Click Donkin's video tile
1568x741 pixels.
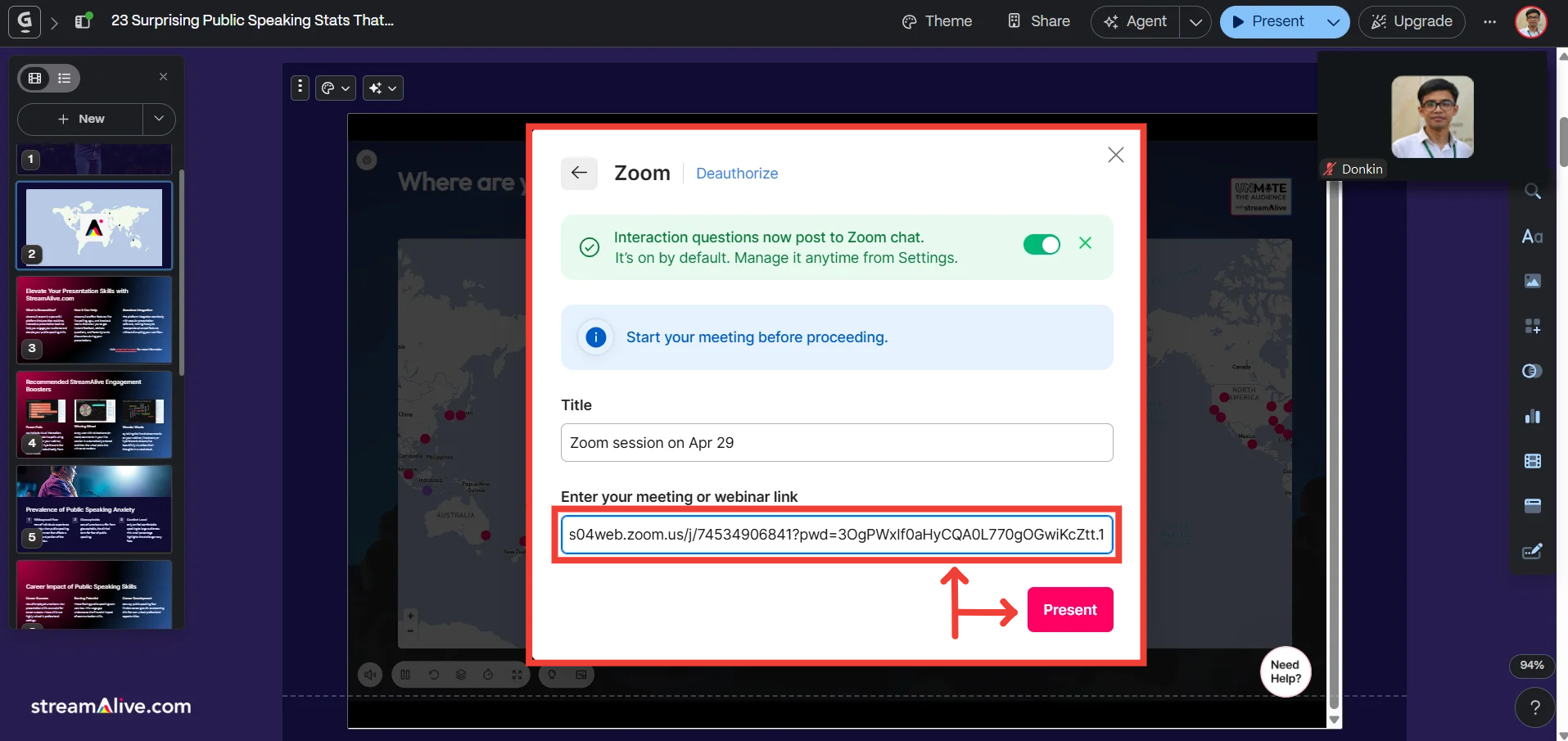pyautogui.click(x=1433, y=117)
